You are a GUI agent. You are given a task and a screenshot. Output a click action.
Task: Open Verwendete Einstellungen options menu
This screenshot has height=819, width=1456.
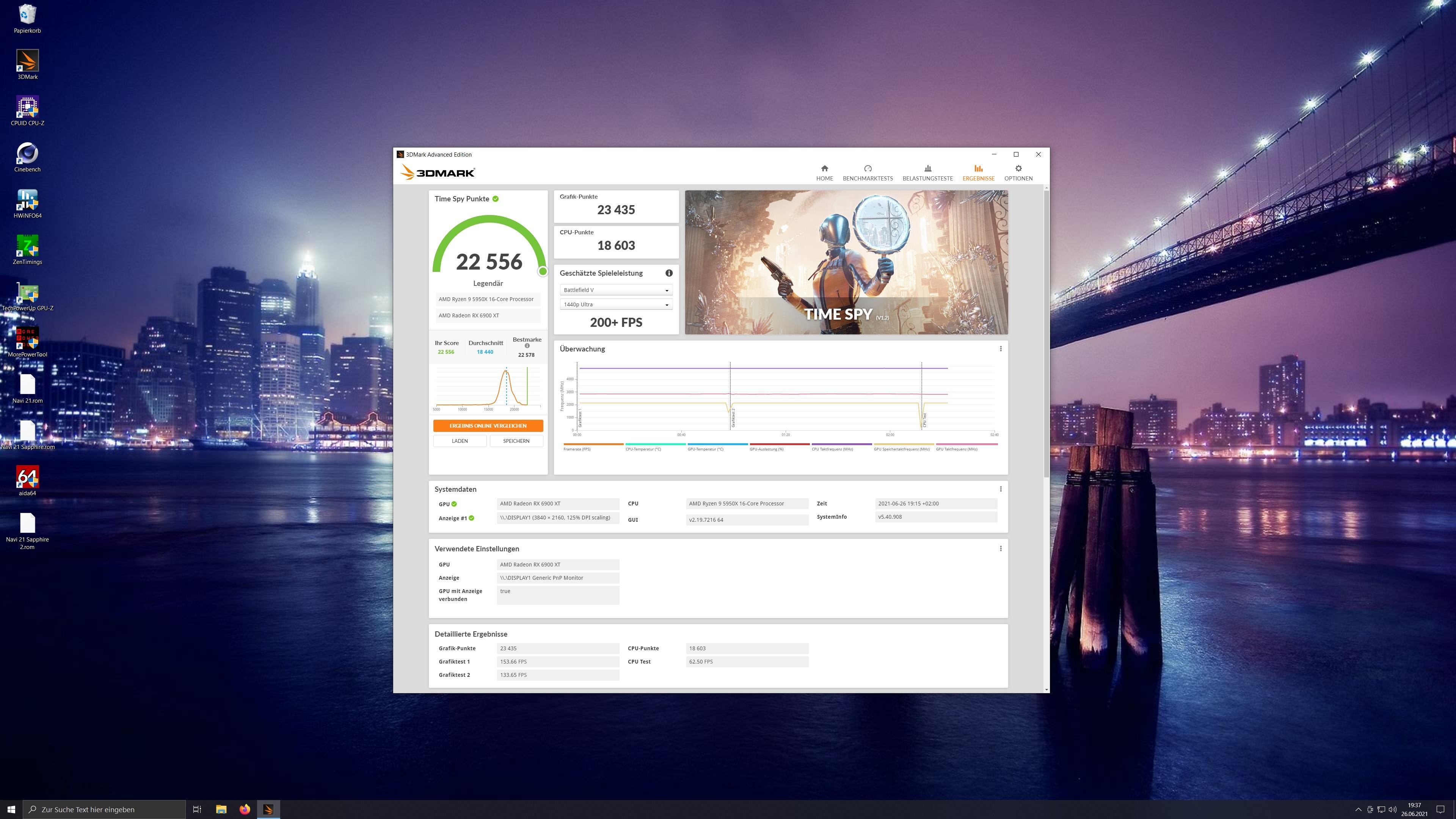pyautogui.click(x=1001, y=548)
